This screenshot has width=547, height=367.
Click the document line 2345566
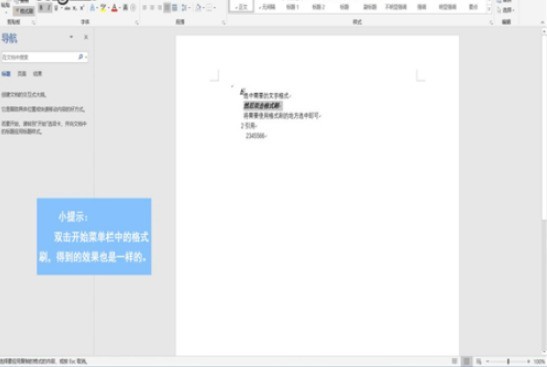pyautogui.click(x=256, y=136)
